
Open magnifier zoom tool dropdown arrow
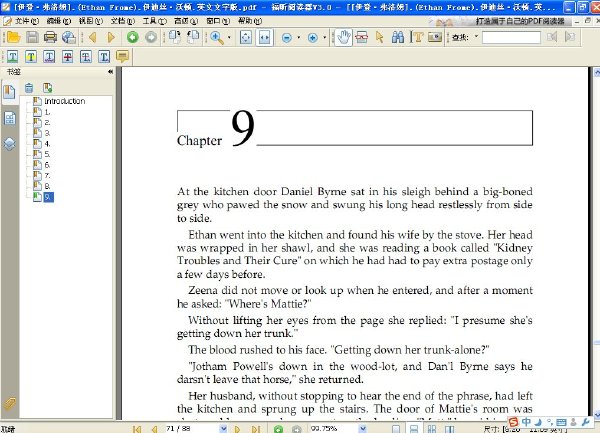pos(229,37)
